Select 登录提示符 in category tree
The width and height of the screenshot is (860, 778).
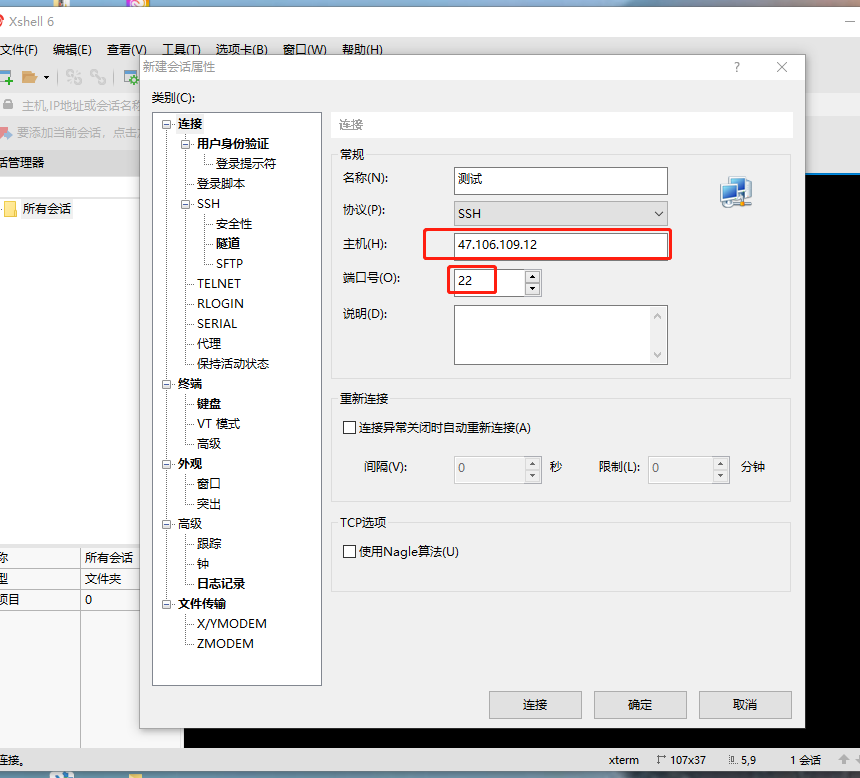point(246,164)
